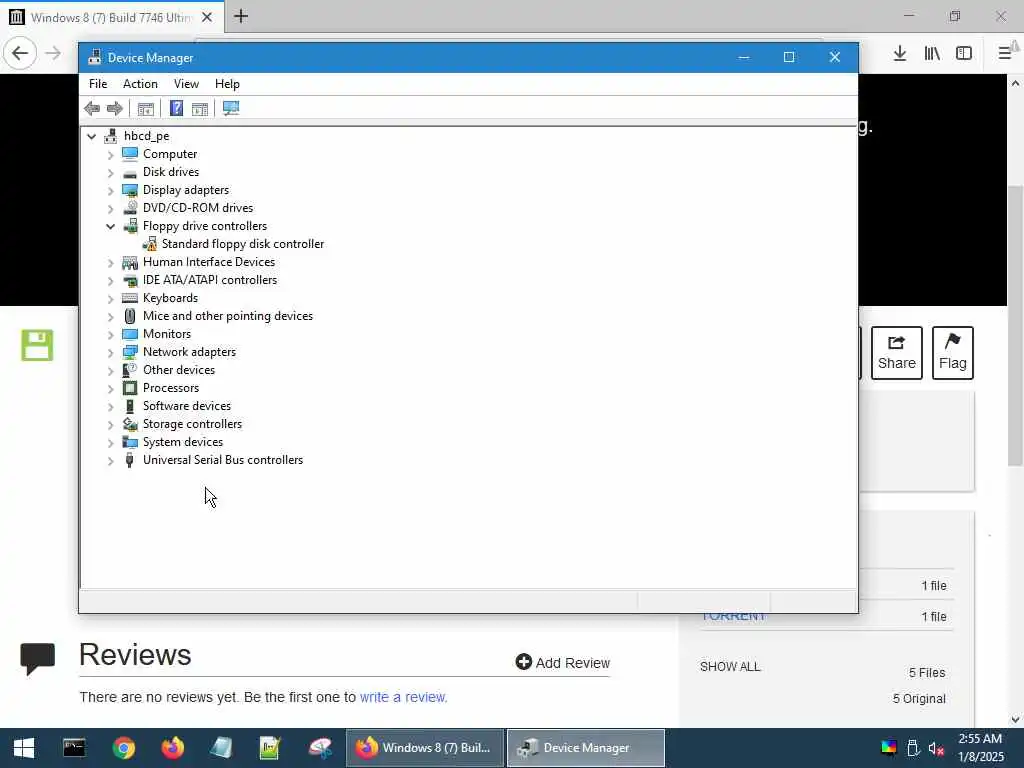The height and width of the screenshot is (768, 1024).
Task: Select the Human Interface Devices icon
Action: tap(130, 263)
